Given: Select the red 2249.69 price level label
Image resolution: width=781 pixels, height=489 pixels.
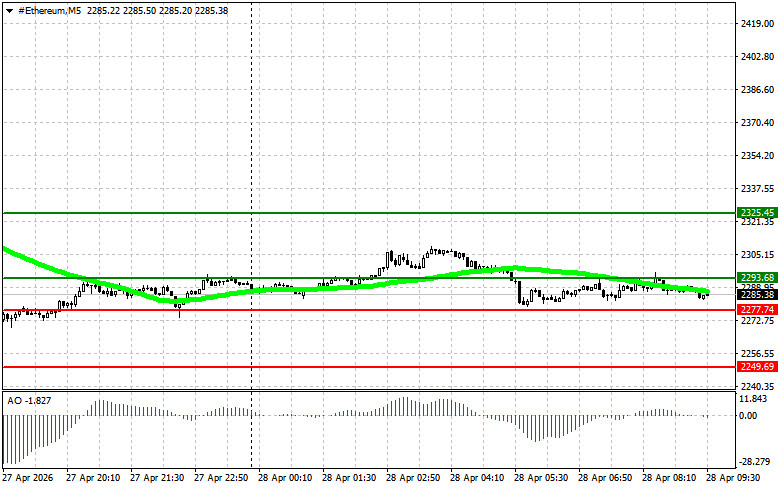Looking at the screenshot, I should click(757, 367).
